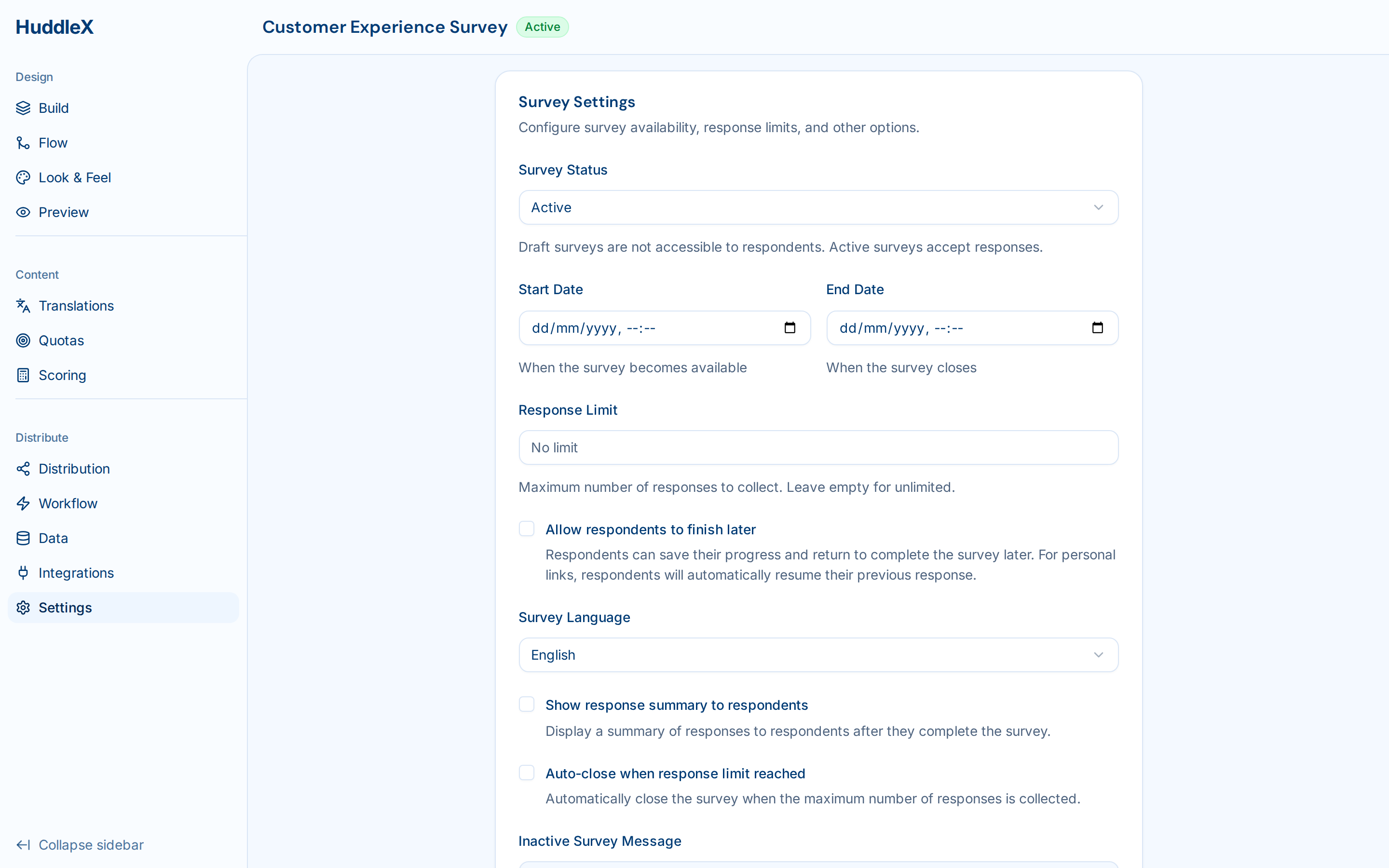
Task: Click the Inactive Survey Message label
Action: click(x=600, y=841)
